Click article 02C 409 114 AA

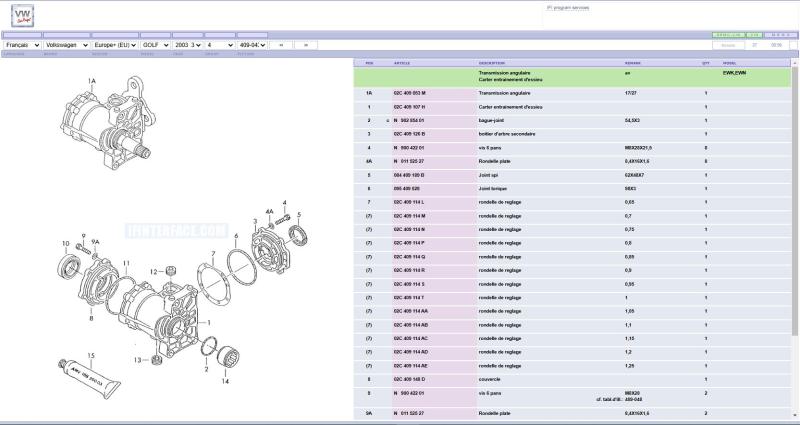tap(411, 311)
